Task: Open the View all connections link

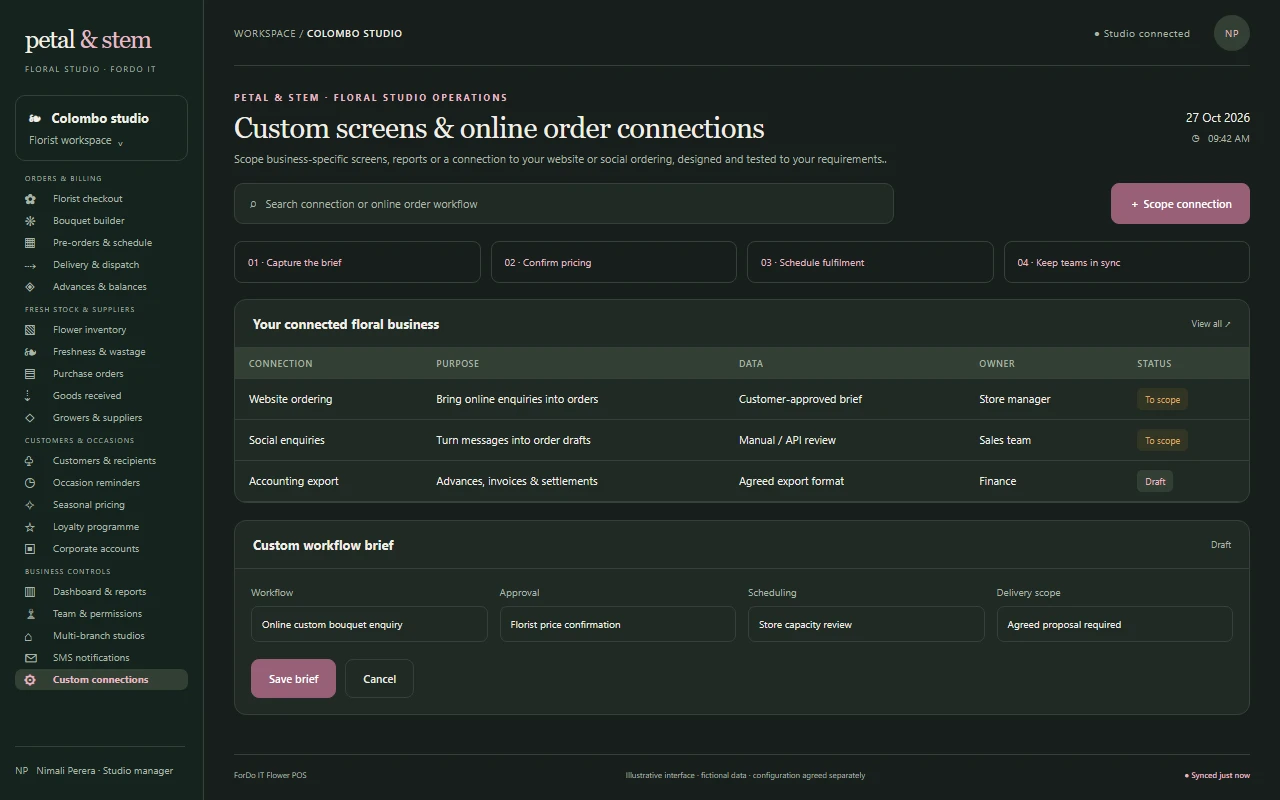Action: (1211, 324)
